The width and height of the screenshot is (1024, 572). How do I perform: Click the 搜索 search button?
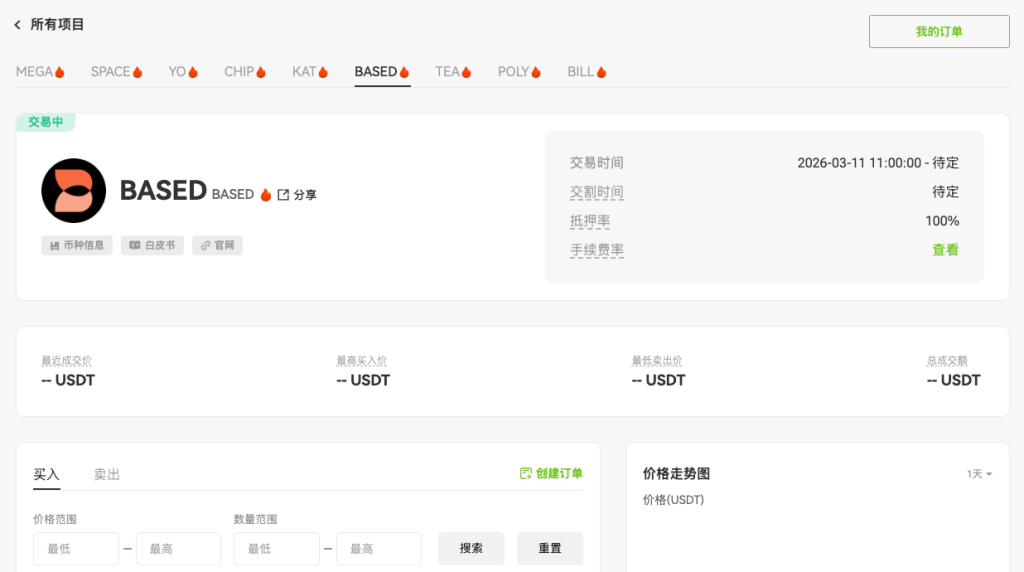coord(471,548)
